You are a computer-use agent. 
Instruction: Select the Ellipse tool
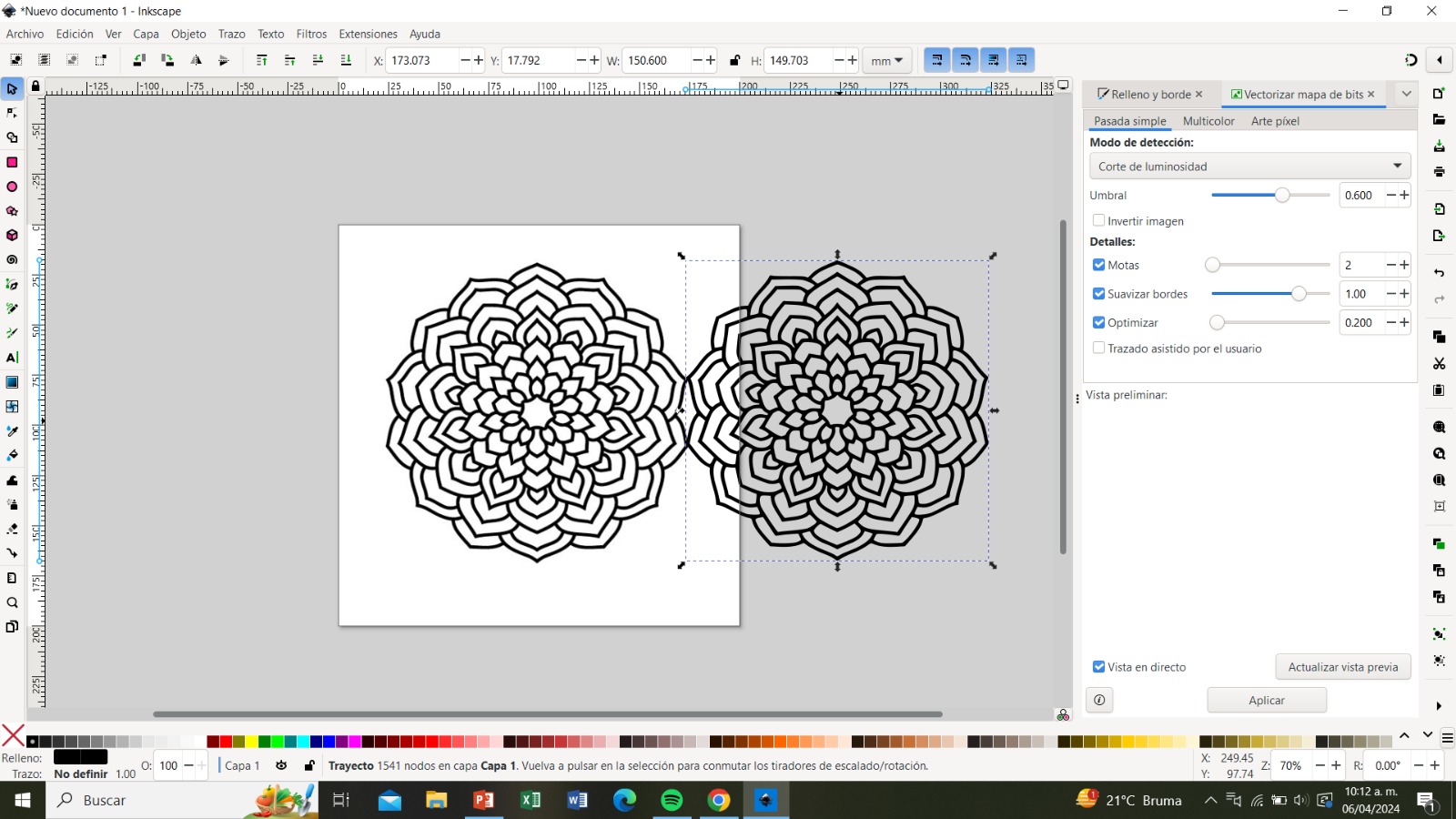pos(12,187)
